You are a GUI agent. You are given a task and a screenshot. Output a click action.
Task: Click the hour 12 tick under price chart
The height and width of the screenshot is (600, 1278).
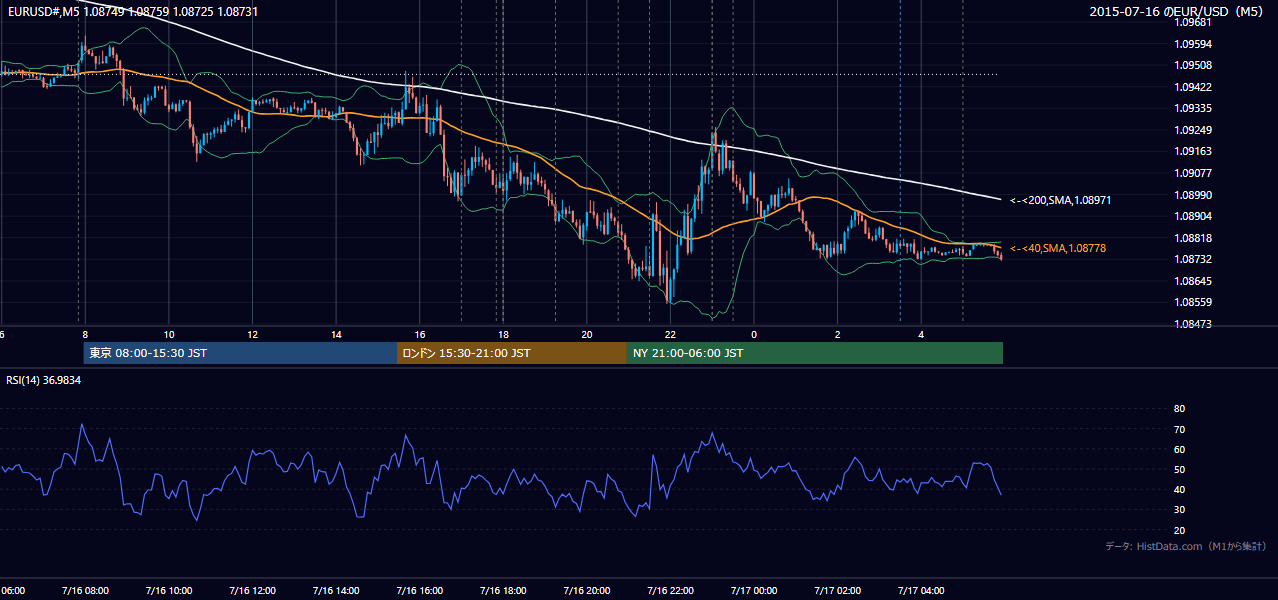(252, 334)
